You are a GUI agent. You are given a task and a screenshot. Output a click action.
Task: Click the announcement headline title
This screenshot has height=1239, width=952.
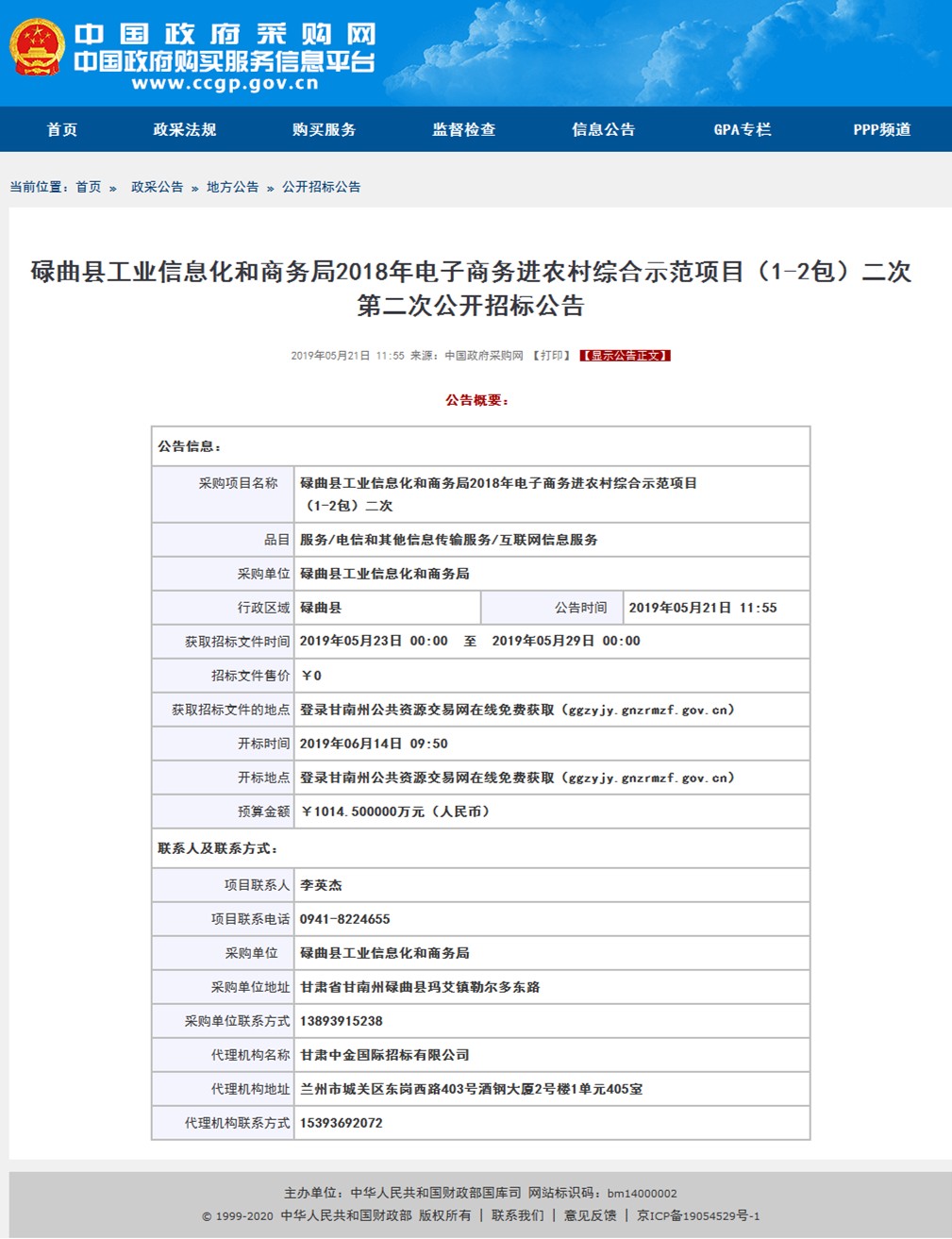click(471, 288)
